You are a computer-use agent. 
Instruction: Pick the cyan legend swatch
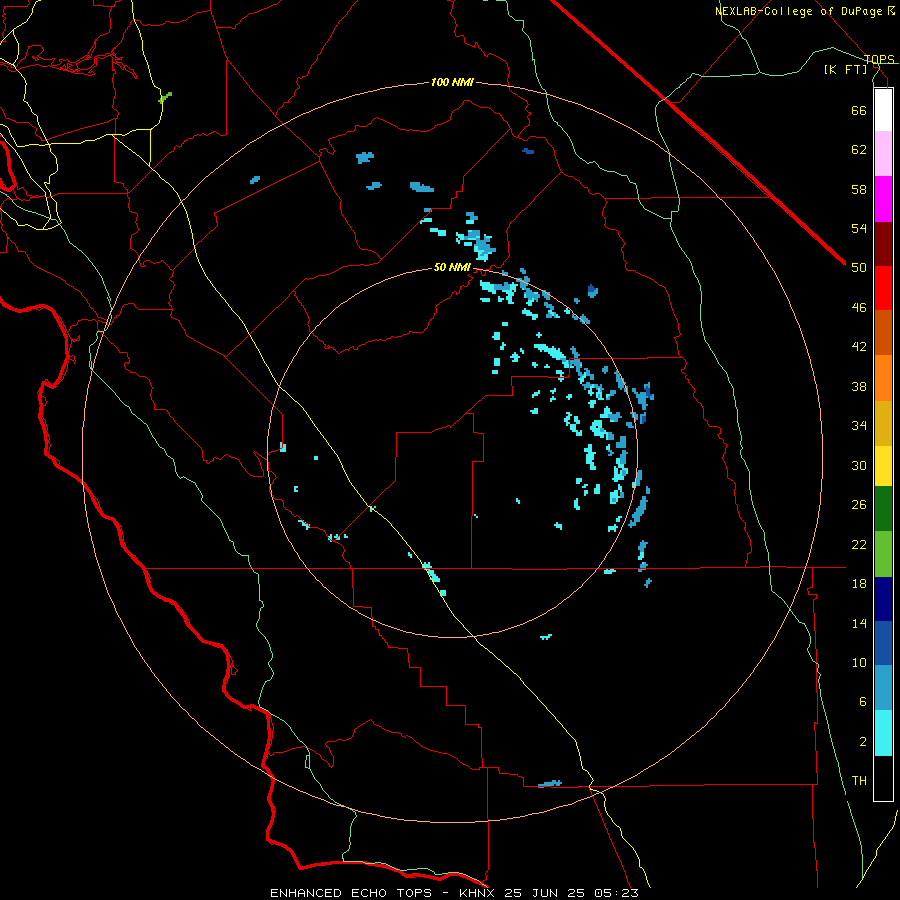click(883, 733)
